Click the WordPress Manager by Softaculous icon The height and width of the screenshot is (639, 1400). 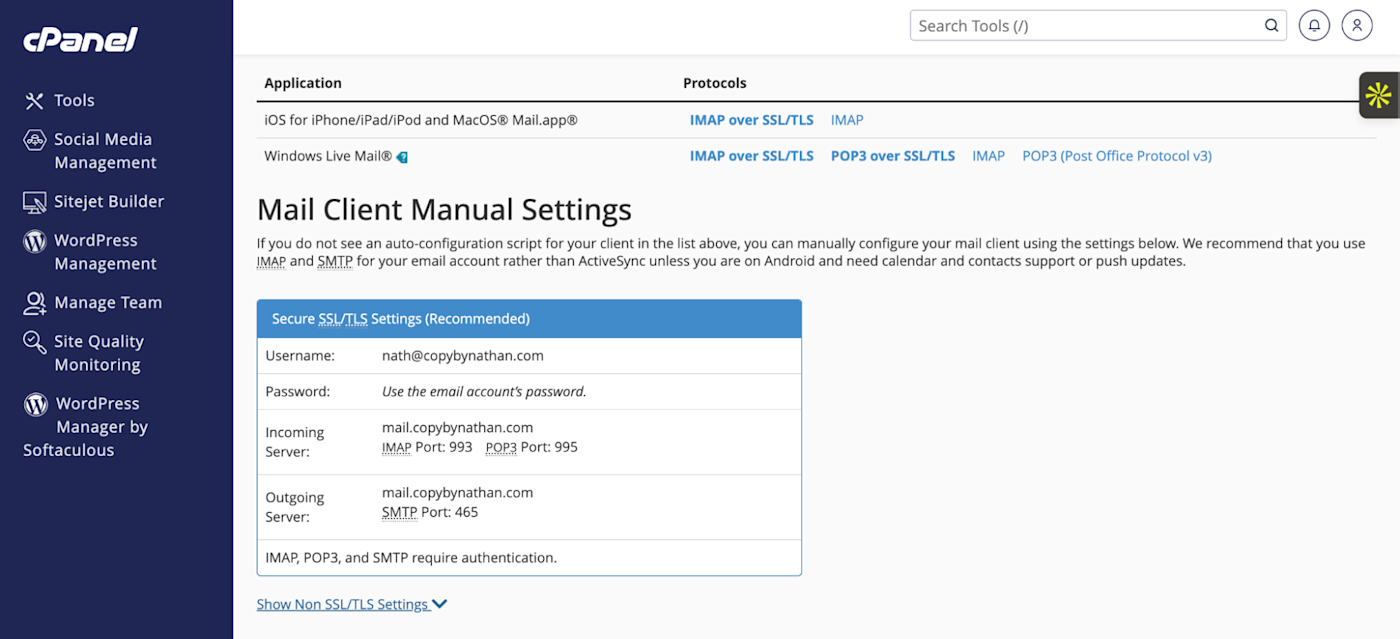[35, 404]
